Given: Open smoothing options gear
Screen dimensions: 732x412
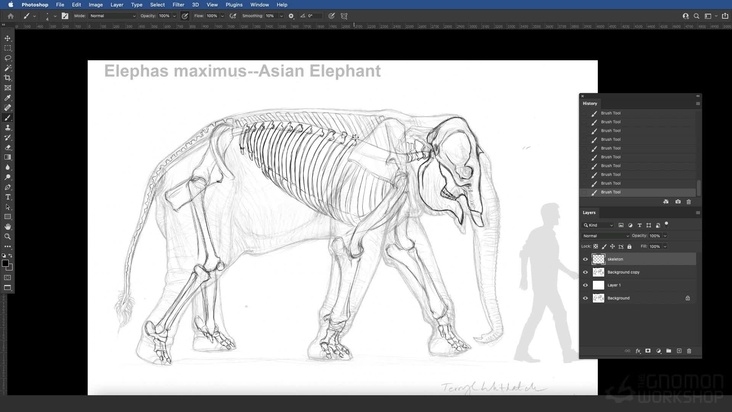Looking at the screenshot, I should 291,16.
